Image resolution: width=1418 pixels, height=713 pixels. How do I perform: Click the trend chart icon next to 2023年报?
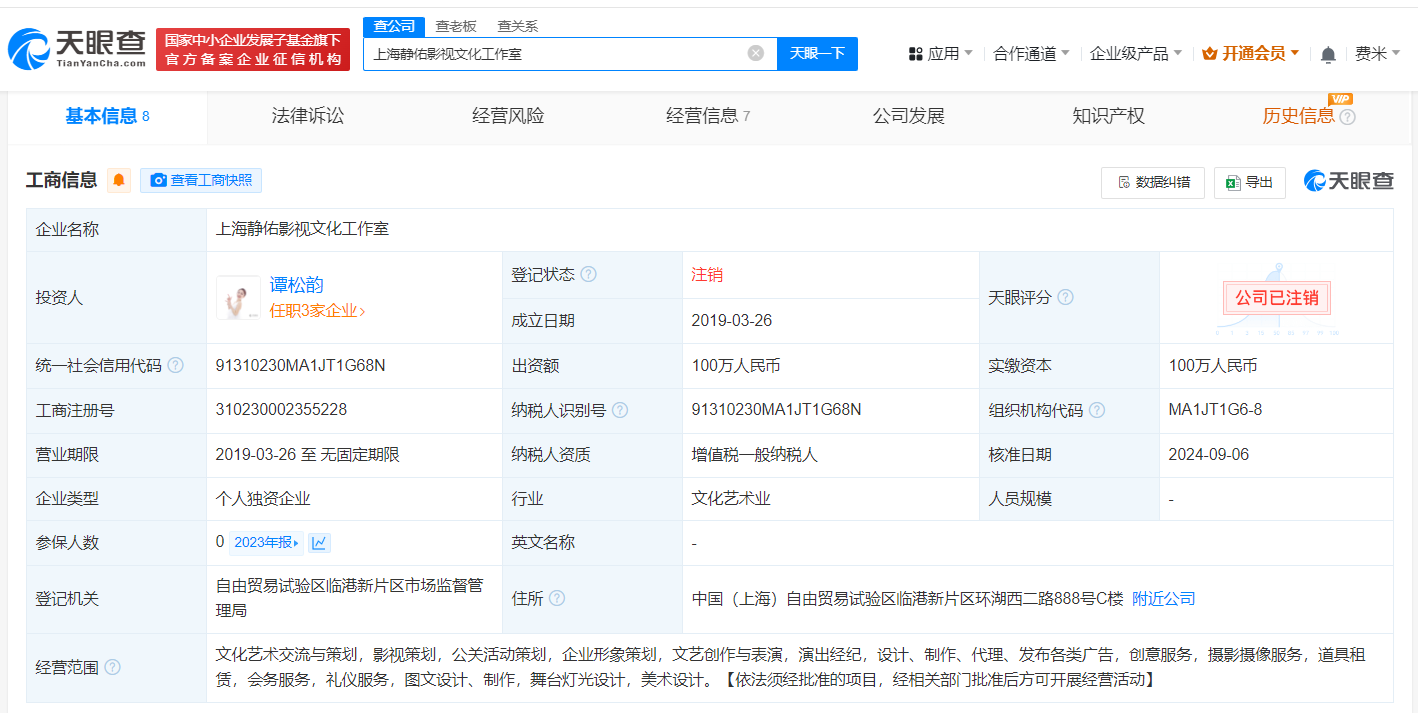coord(319,543)
